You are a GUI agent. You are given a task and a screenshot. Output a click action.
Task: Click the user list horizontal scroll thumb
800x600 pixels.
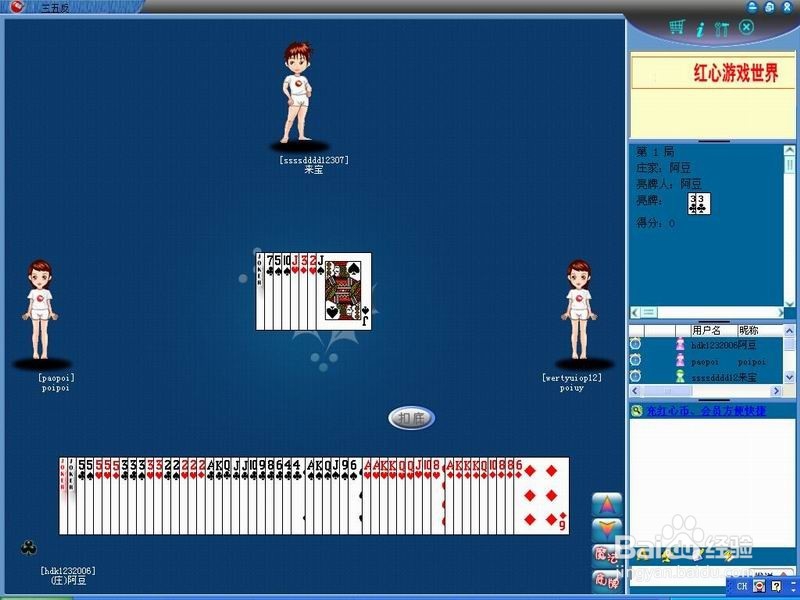pos(667,391)
